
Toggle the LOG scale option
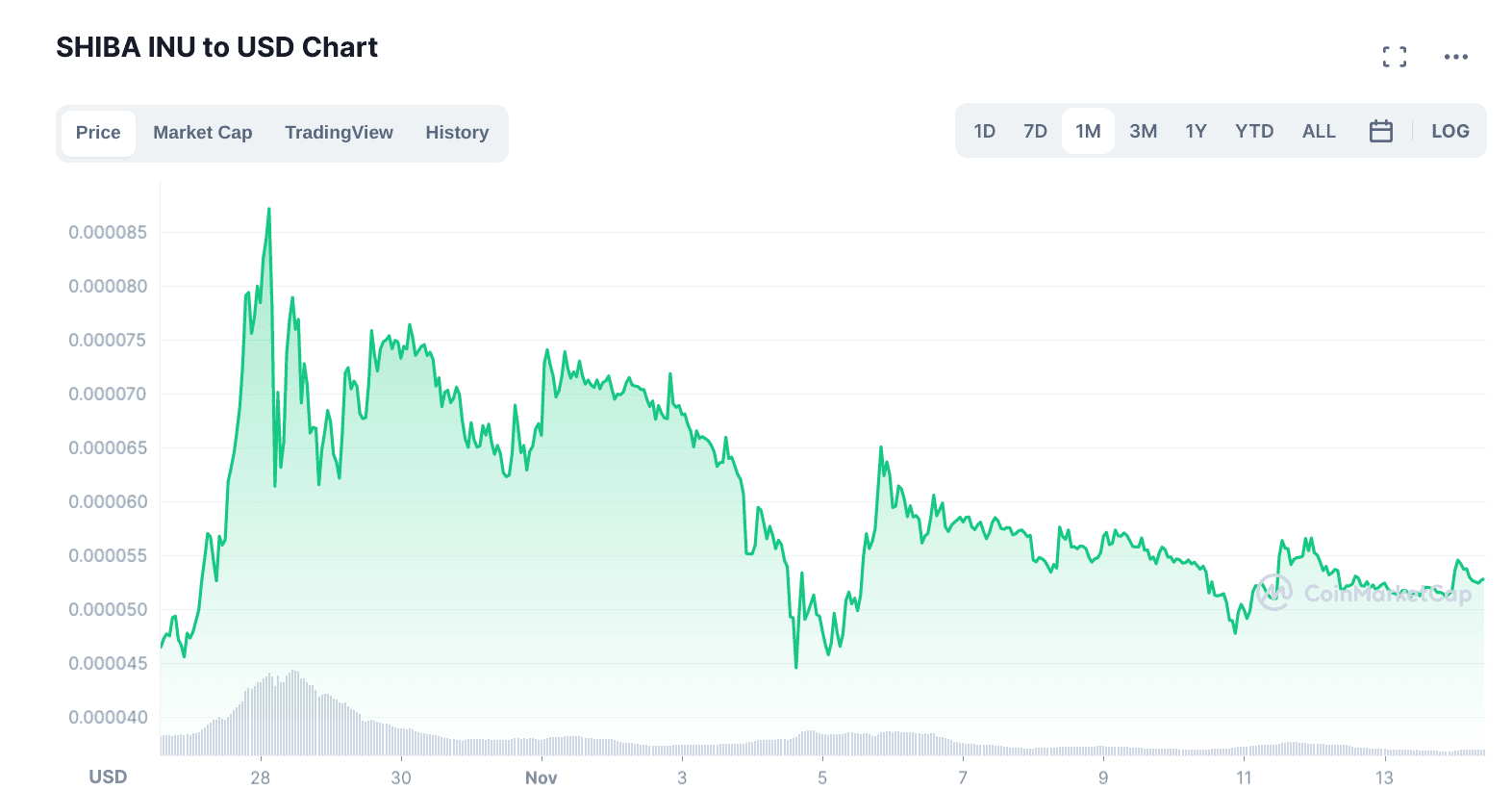[x=1449, y=131]
